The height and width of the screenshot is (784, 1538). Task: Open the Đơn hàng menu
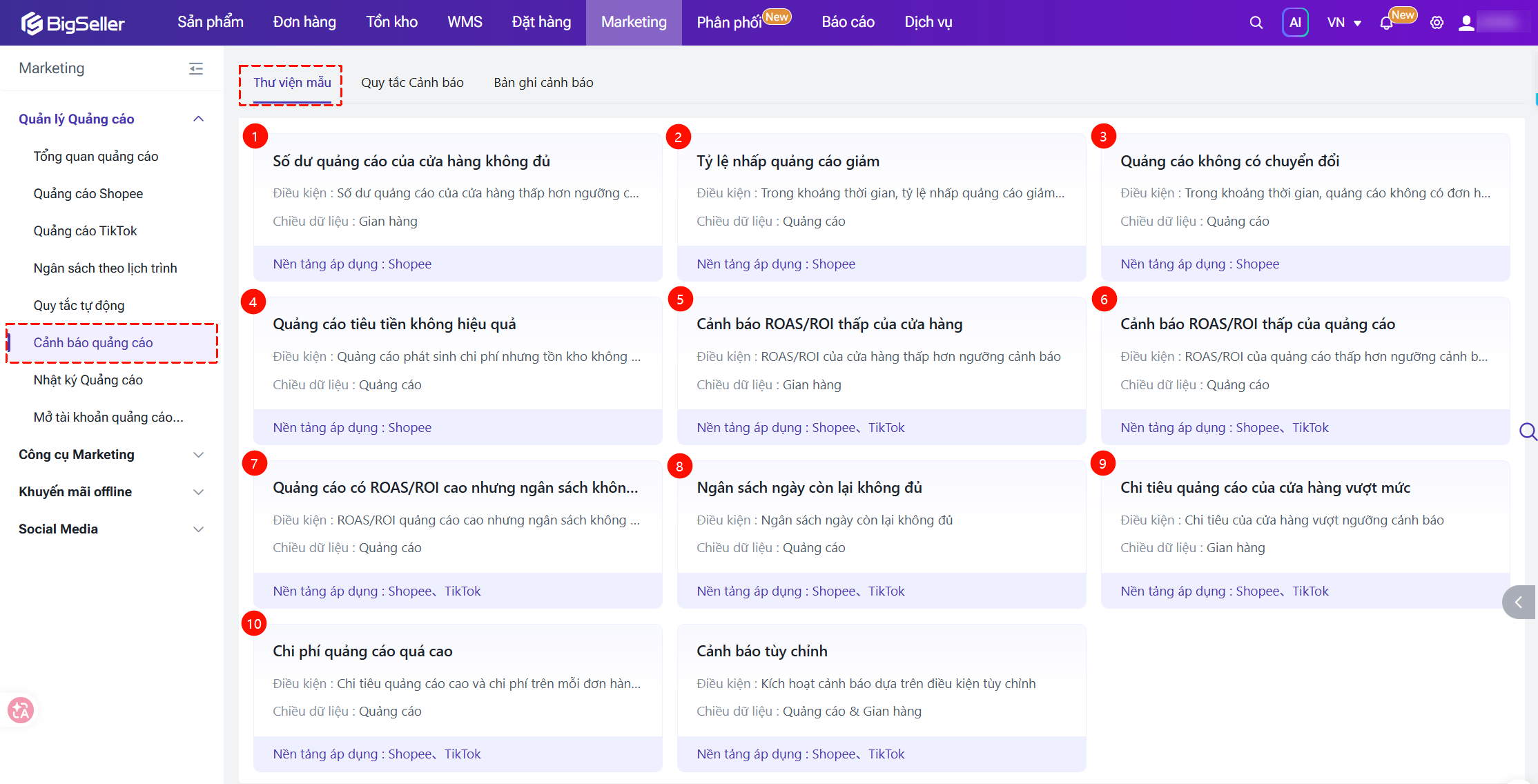tap(304, 22)
